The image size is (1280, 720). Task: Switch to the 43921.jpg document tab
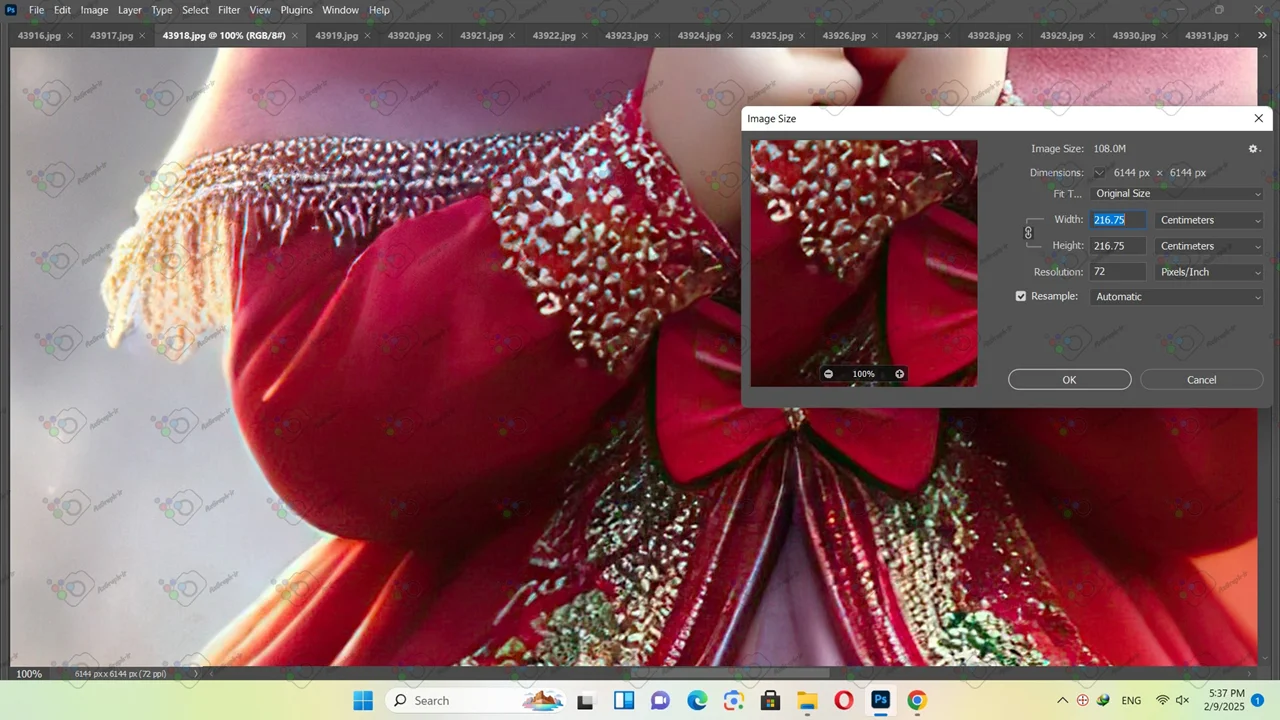coord(481,36)
